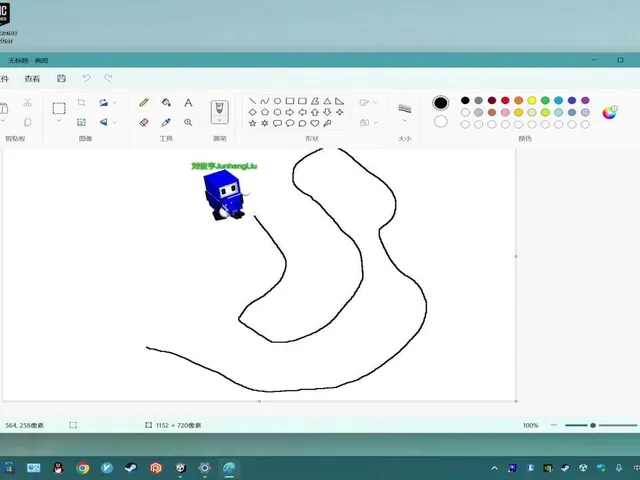Pick the Triangle shape

[x=327, y=101]
